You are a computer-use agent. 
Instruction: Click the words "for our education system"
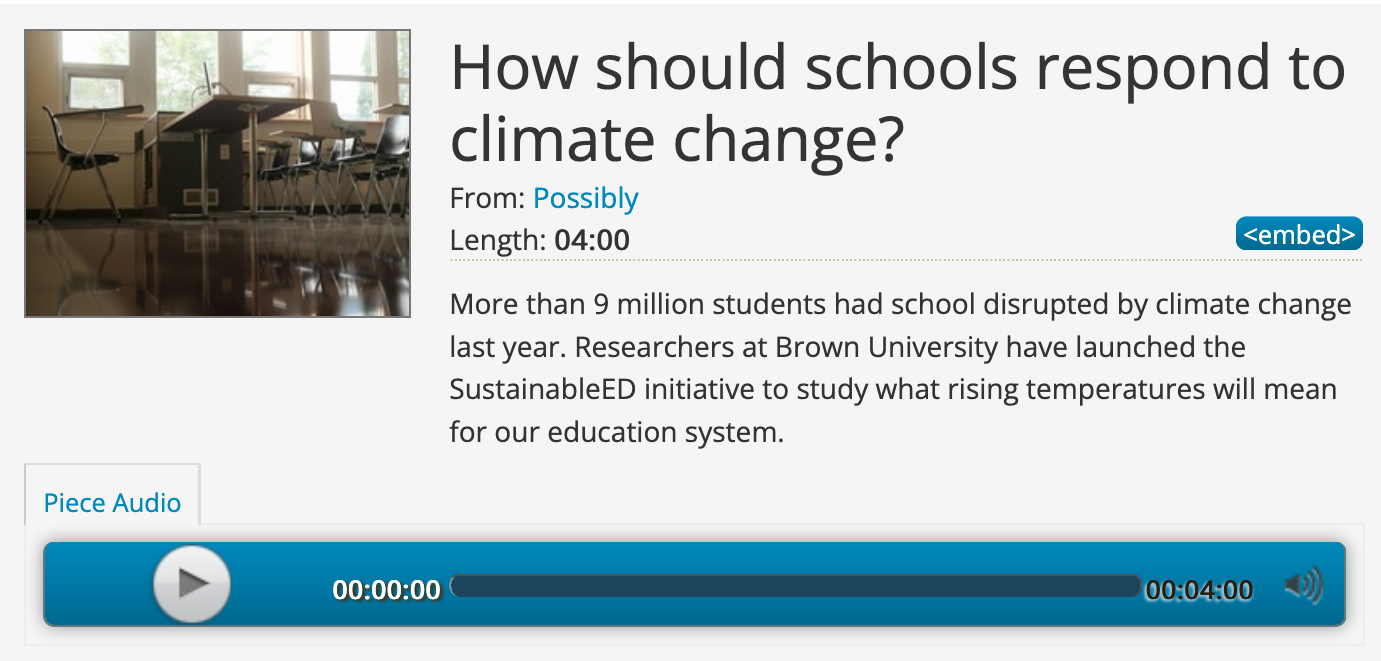pyautogui.click(x=616, y=433)
